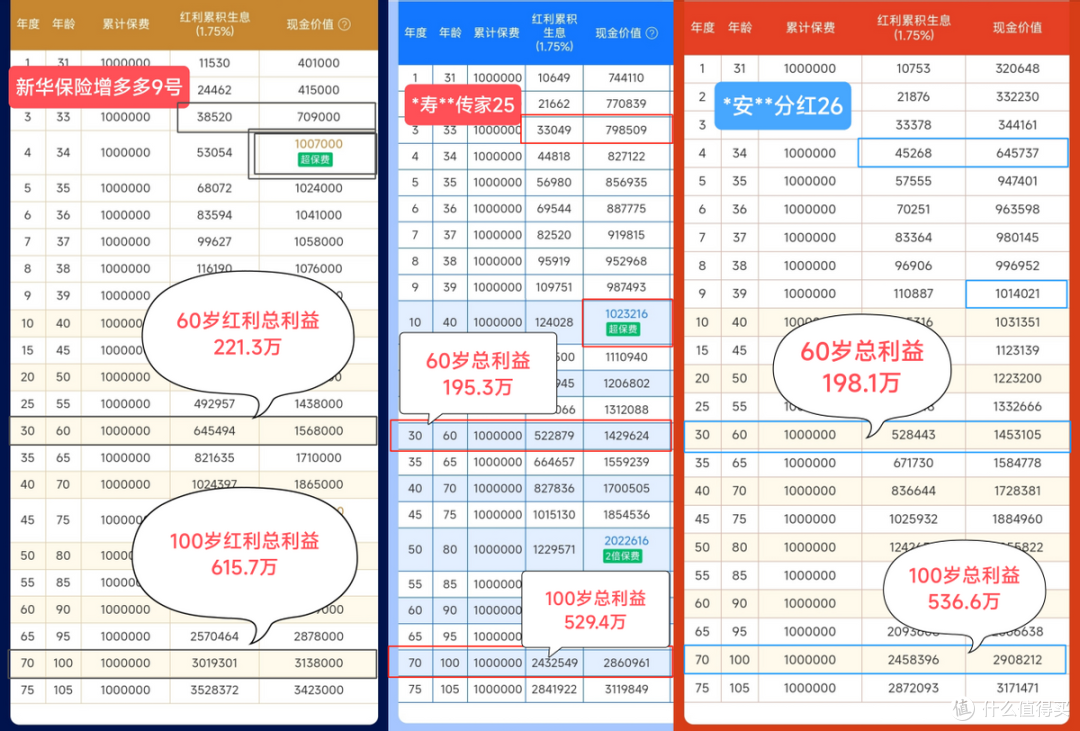Click the 2倍保费 badge under 2022616
The height and width of the screenshot is (731, 1080).
point(623,556)
